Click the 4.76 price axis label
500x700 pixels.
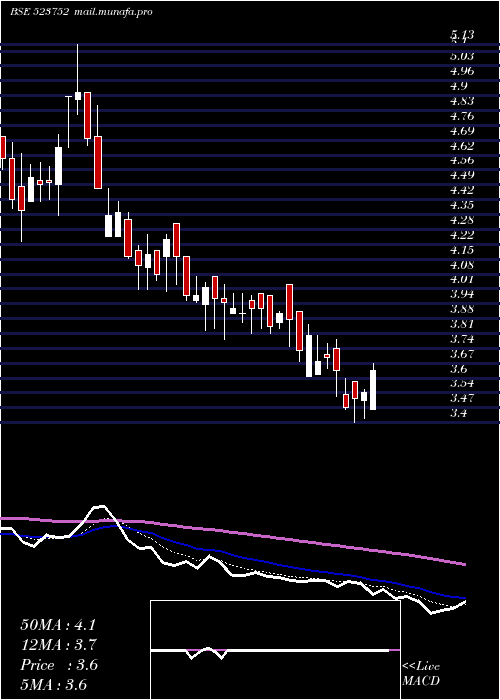(x=462, y=116)
